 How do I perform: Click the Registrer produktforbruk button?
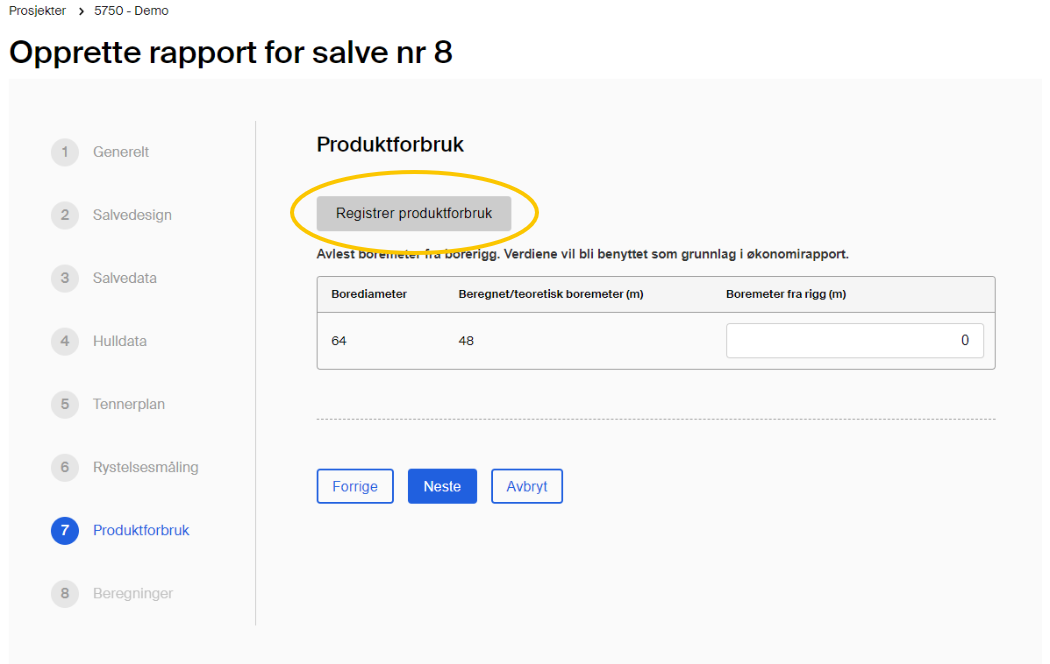(x=414, y=213)
